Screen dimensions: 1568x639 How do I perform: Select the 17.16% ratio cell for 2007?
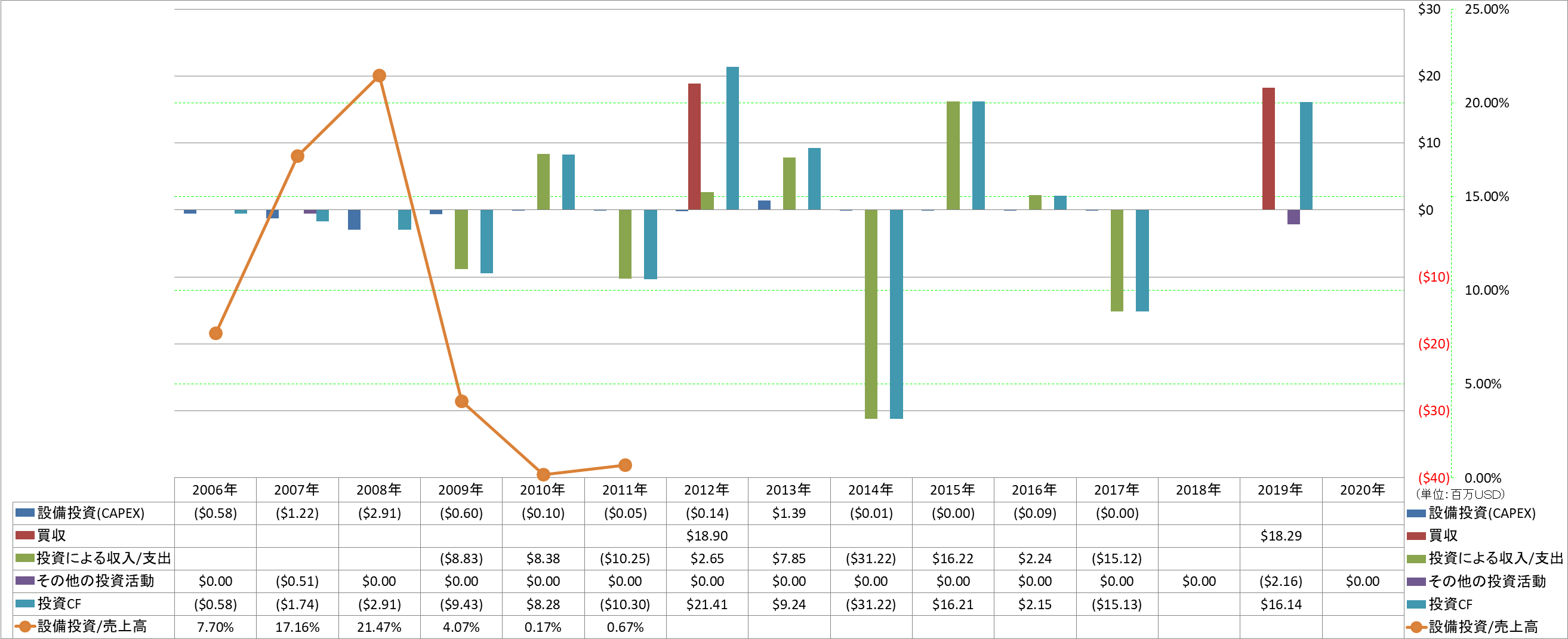tap(297, 627)
